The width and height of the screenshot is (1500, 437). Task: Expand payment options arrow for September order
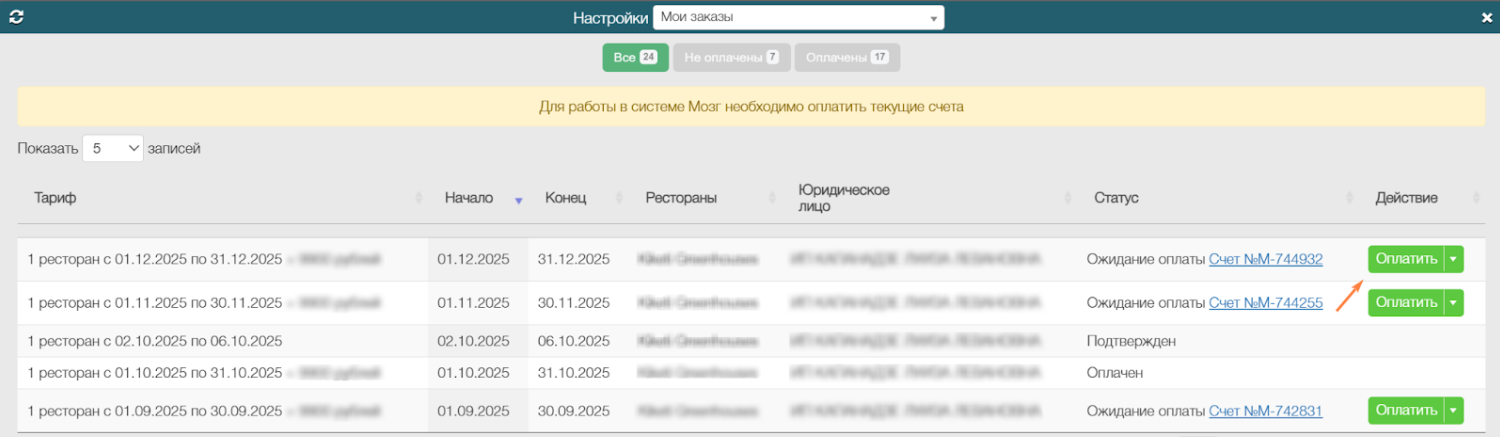[x=1454, y=410]
